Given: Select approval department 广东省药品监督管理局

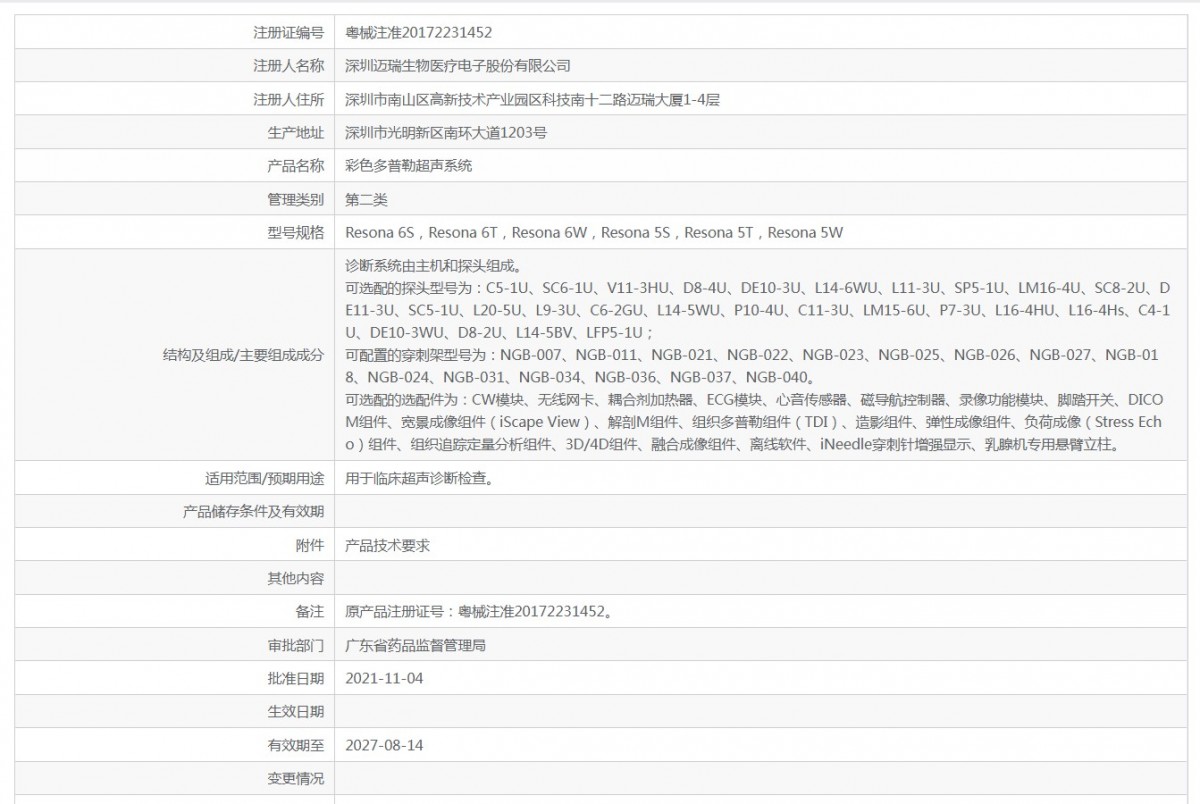Looking at the screenshot, I should 415,645.
